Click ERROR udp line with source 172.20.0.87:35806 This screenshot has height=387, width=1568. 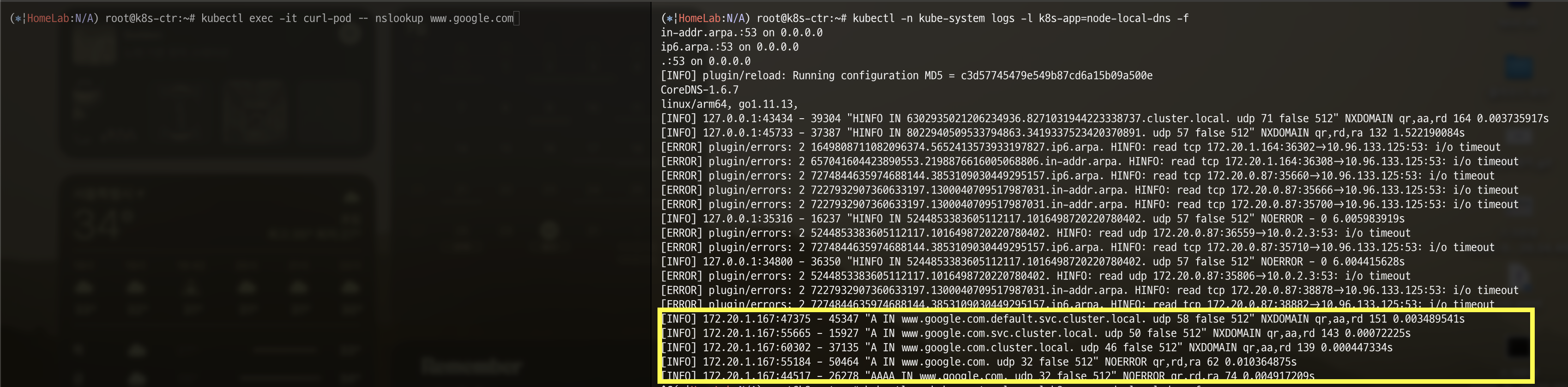pyautogui.click(x=1035, y=276)
